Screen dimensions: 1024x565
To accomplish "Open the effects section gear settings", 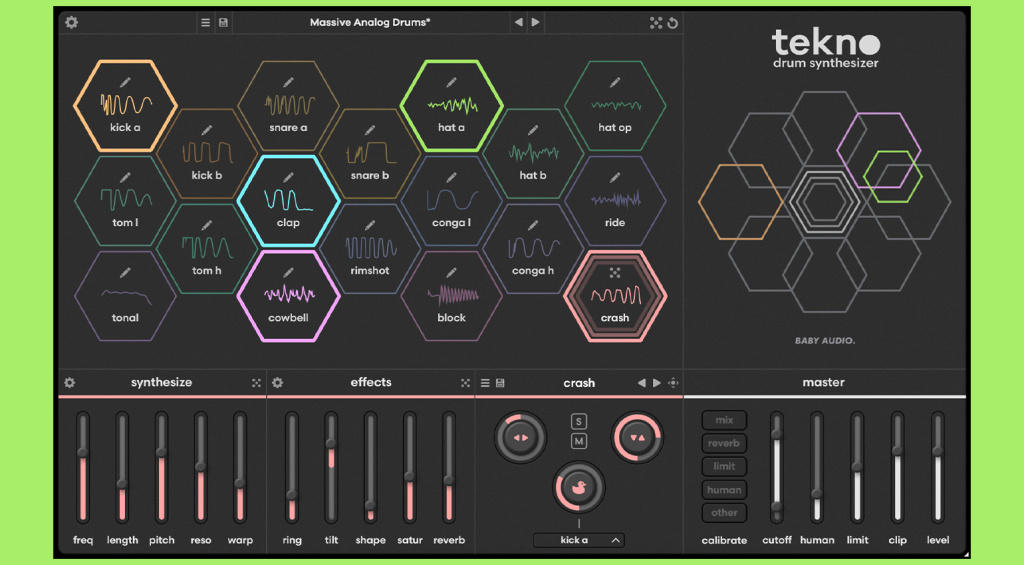I will click(277, 383).
